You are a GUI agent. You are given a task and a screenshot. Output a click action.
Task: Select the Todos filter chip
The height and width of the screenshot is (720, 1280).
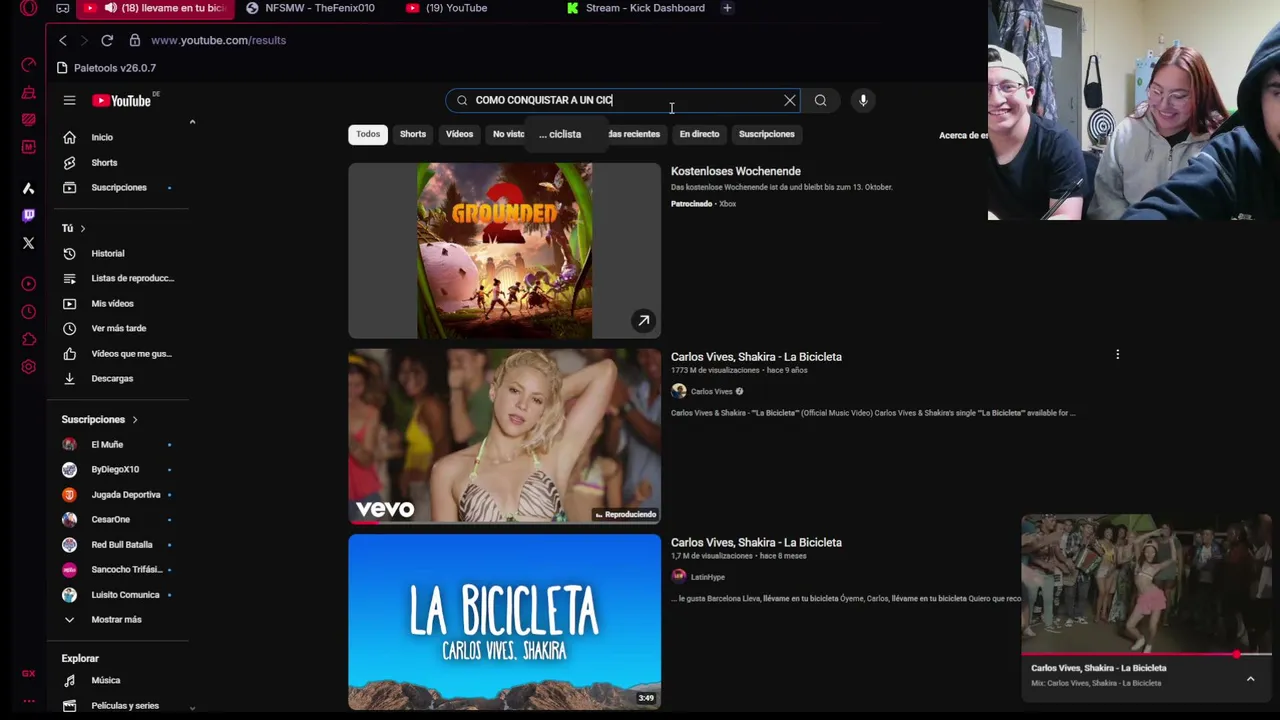pos(368,134)
